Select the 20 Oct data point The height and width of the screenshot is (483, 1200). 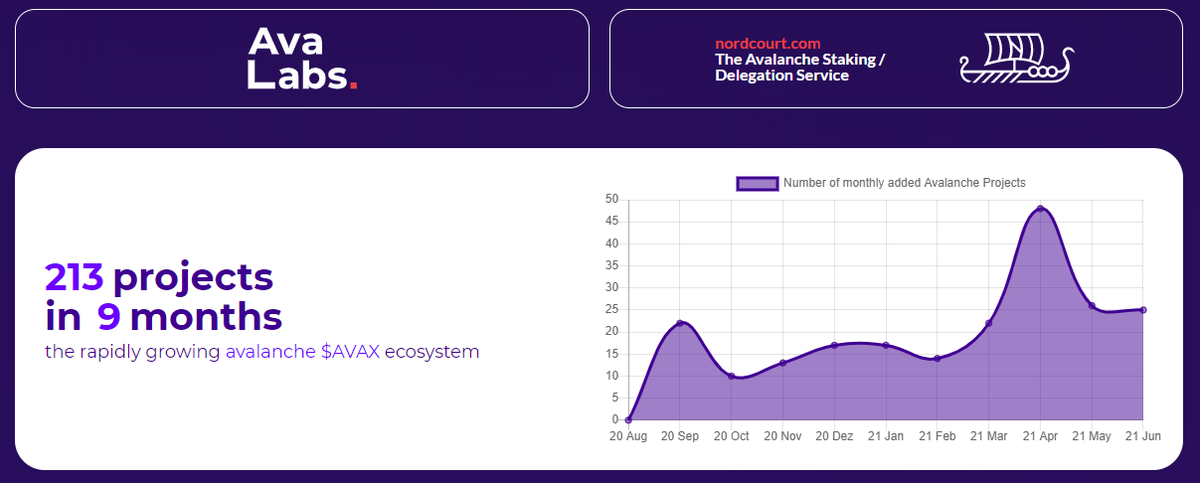[x=731, y=376]
